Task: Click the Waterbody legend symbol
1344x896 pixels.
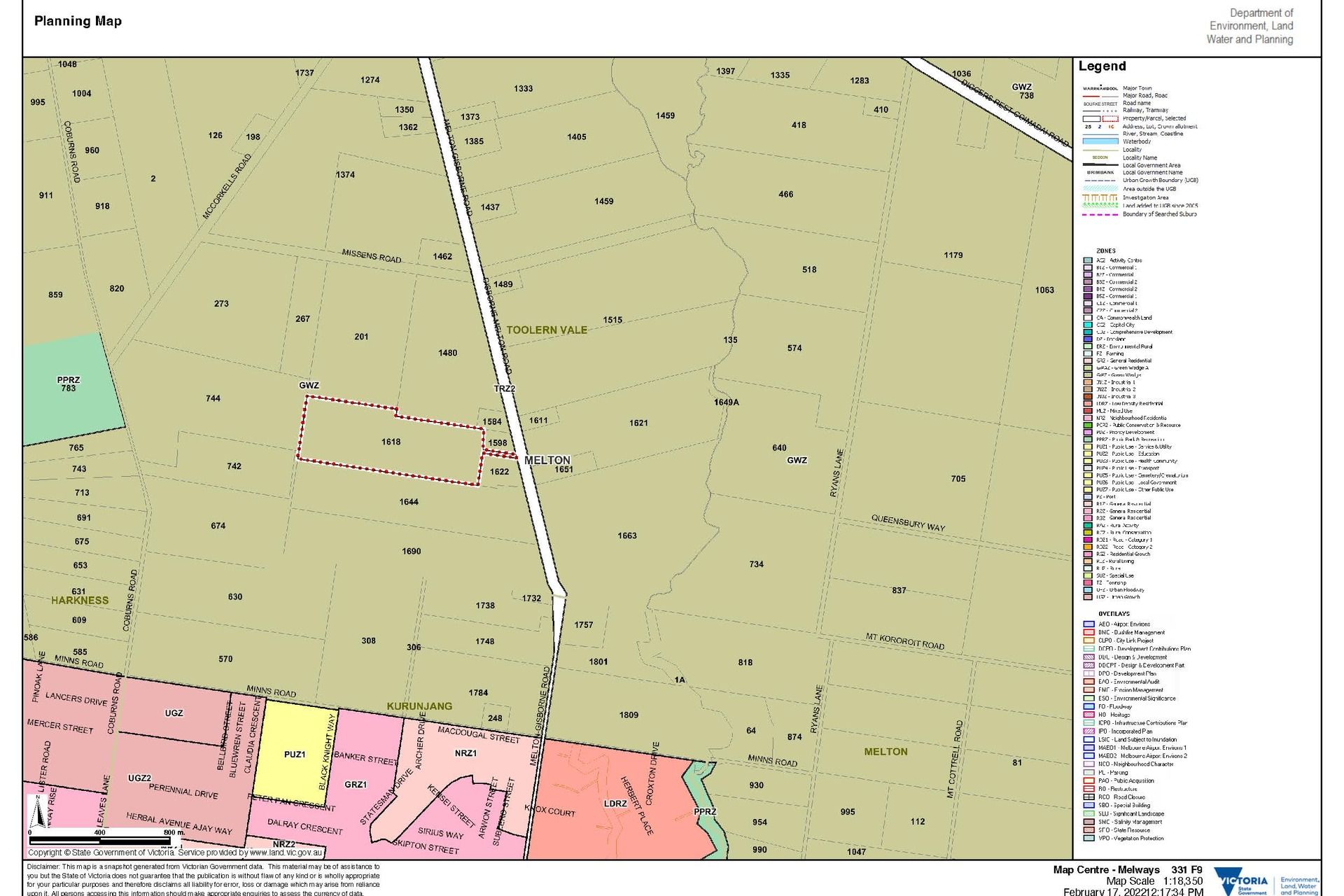Action: point(1100,141)
